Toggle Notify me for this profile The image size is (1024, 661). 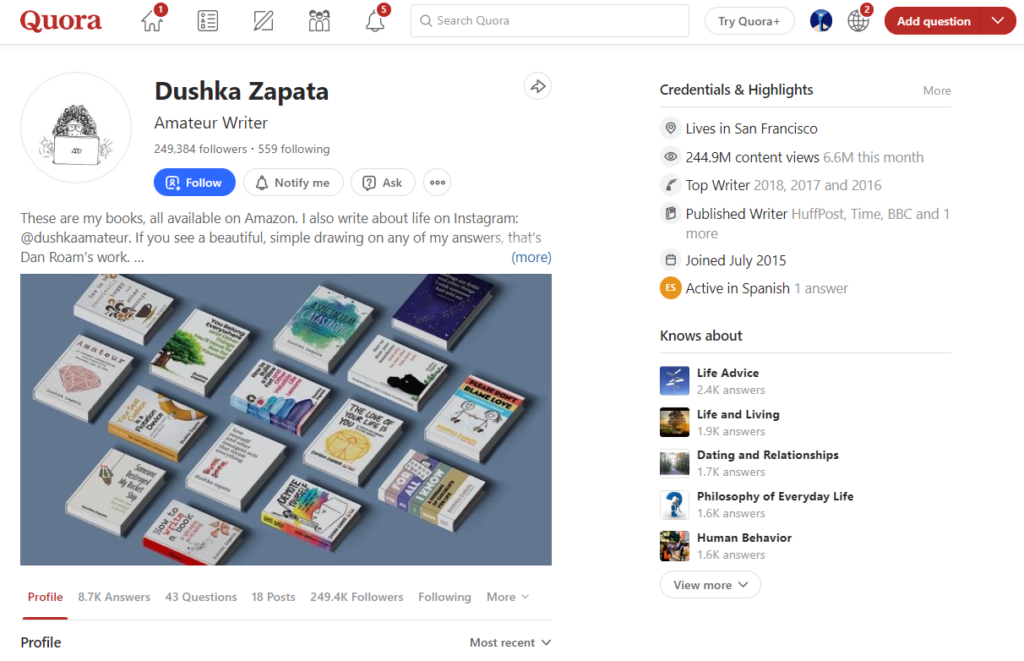point(293,183)
